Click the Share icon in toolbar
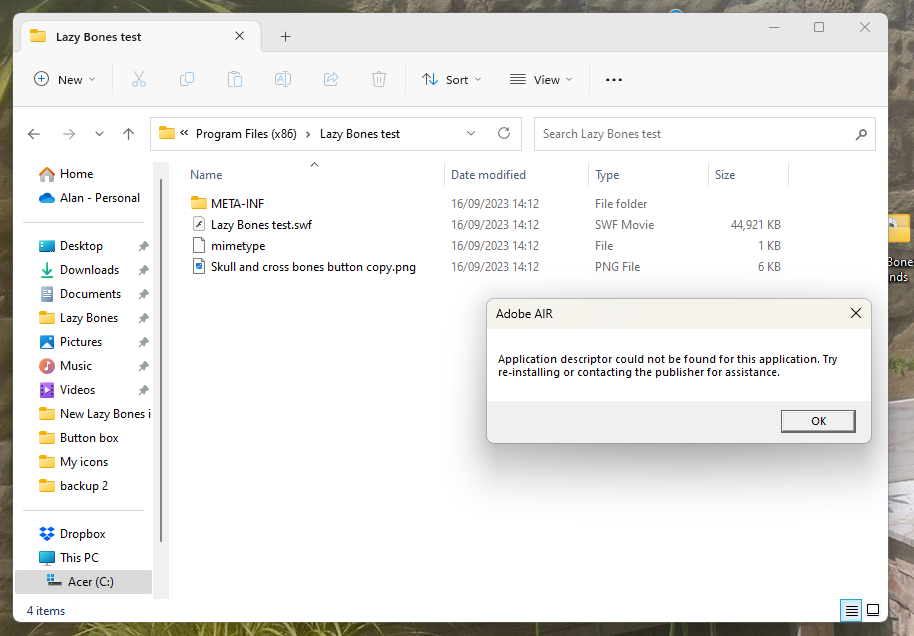Image resolution: width=914 pixels, height=636 pixels. pyautogui.click(x=331, y=79)
